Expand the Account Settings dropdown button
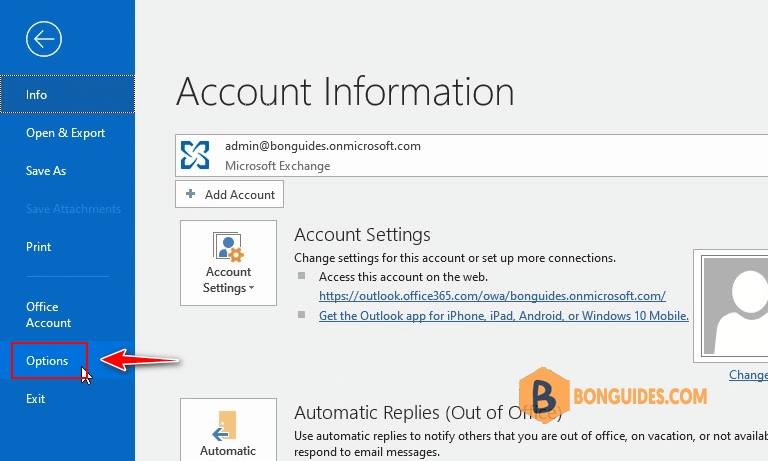 228,263
